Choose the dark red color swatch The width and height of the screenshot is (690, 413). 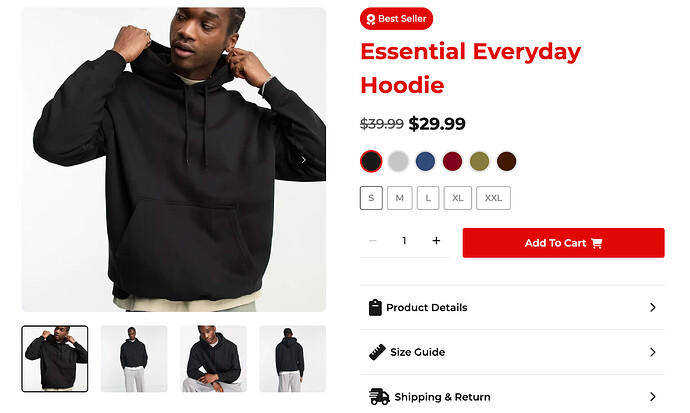452,161
